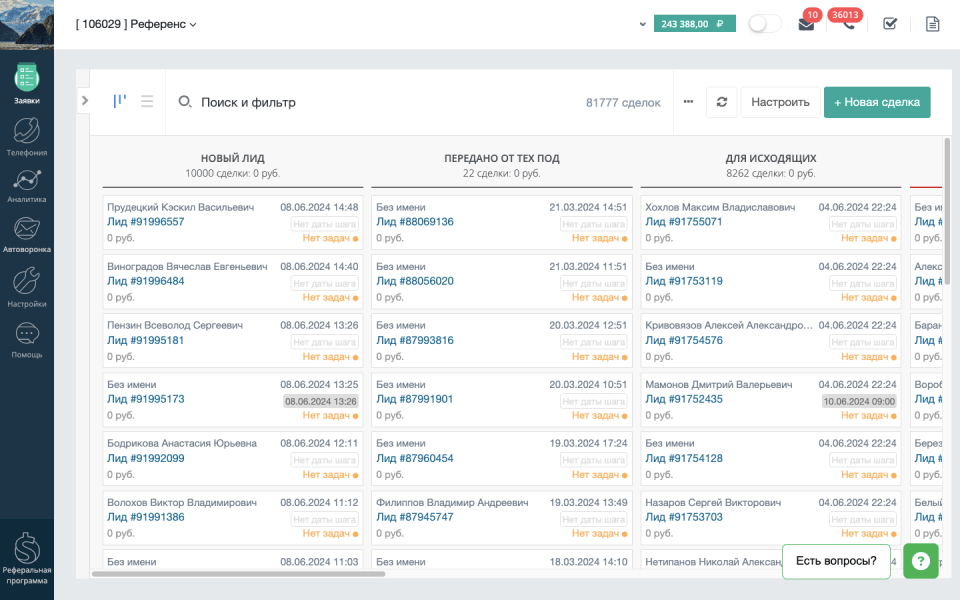Open mail envelope notifications icon
The width and height of the screenshot is (960, 600).
pyautogui.click(x=806, y=24)
